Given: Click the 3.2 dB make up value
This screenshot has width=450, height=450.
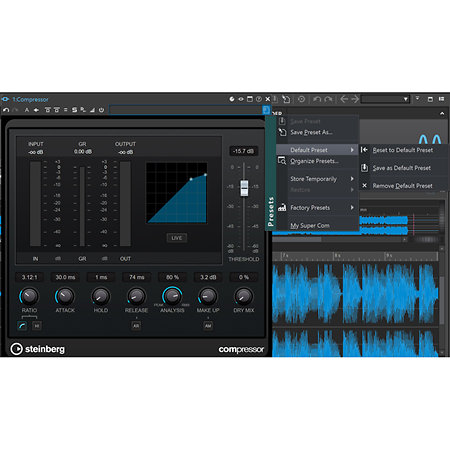Looking at the screenshot, I should tap(208, 277).
